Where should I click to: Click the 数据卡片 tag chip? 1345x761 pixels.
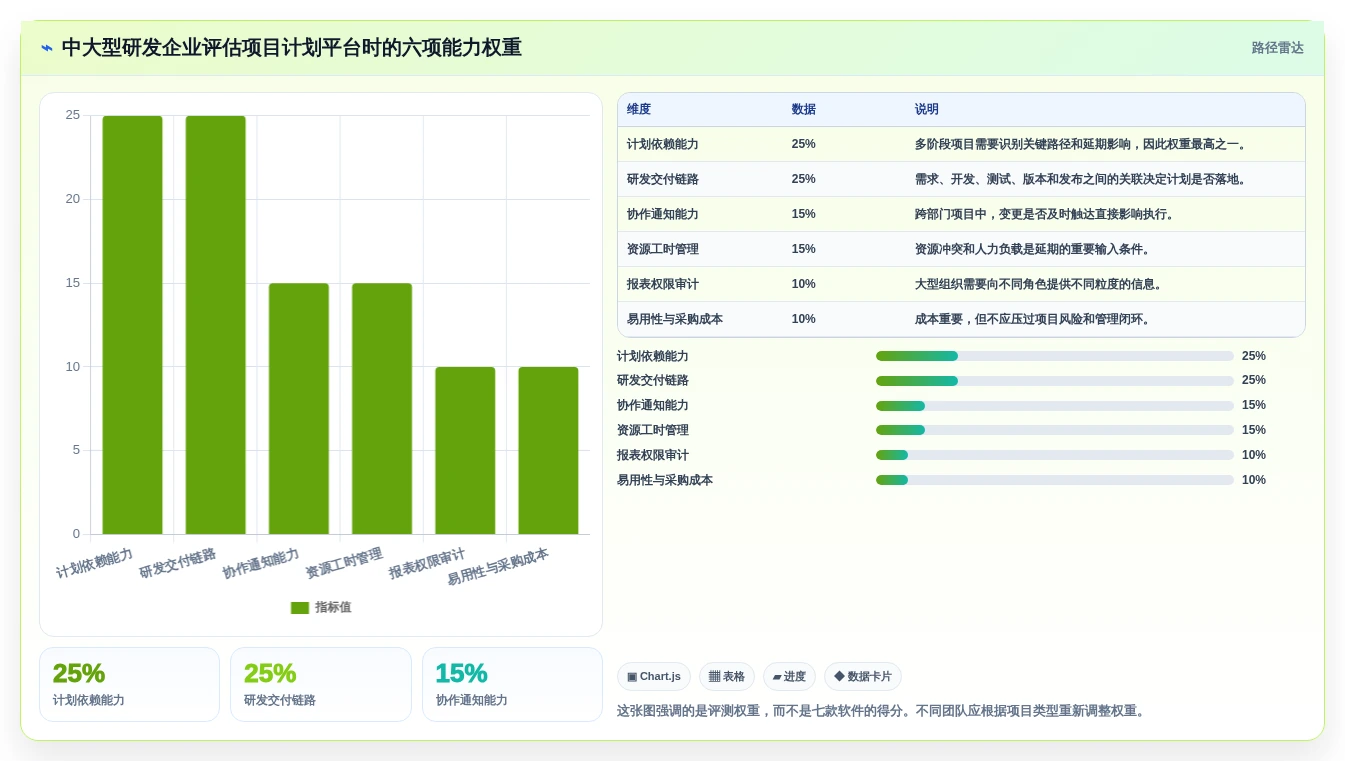click(x=863, y=677)
